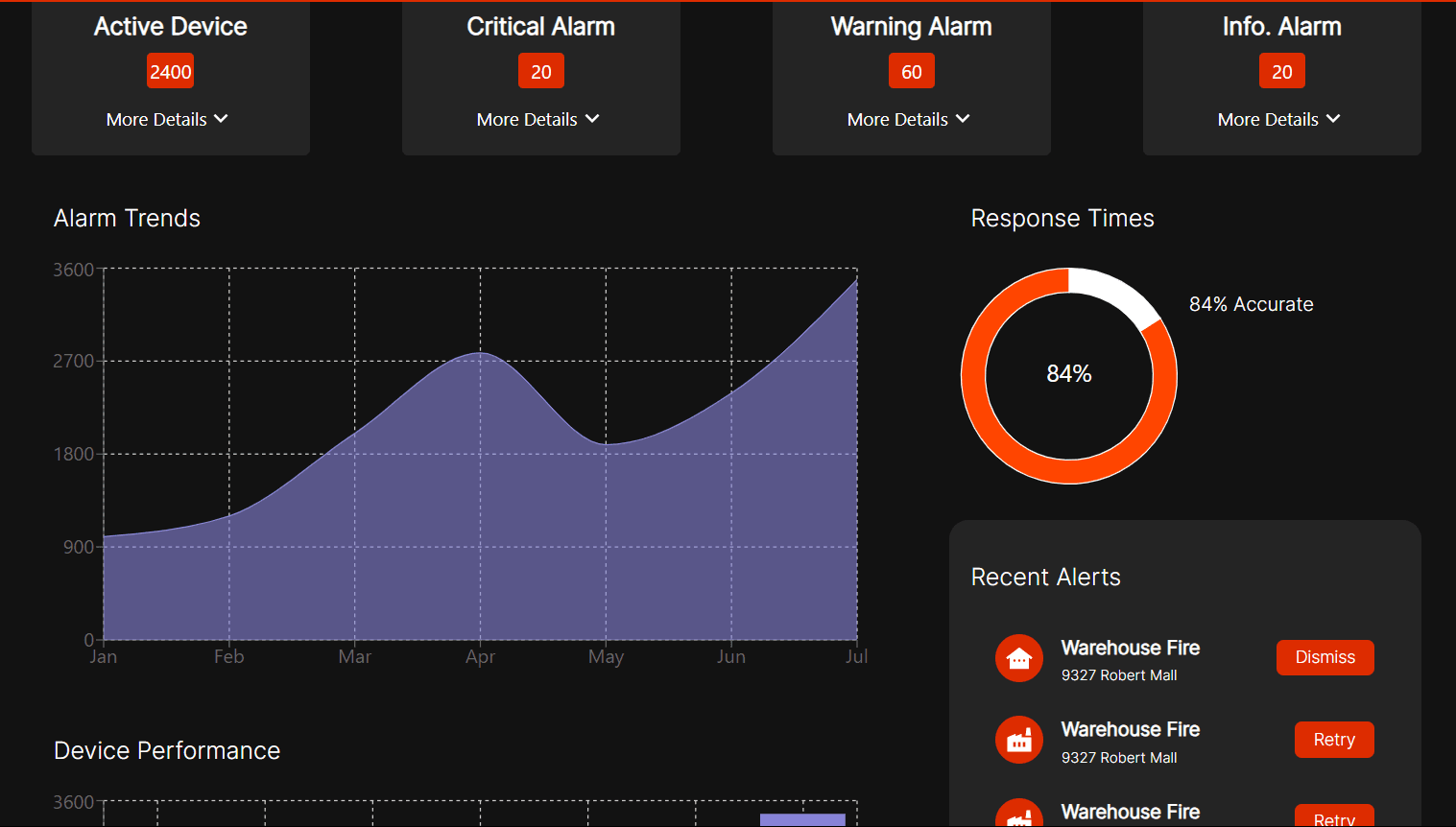This screenshot has height=827, width=1456.
Task: Show More Details for Info. Alarm
Action: coord(1278,119)
